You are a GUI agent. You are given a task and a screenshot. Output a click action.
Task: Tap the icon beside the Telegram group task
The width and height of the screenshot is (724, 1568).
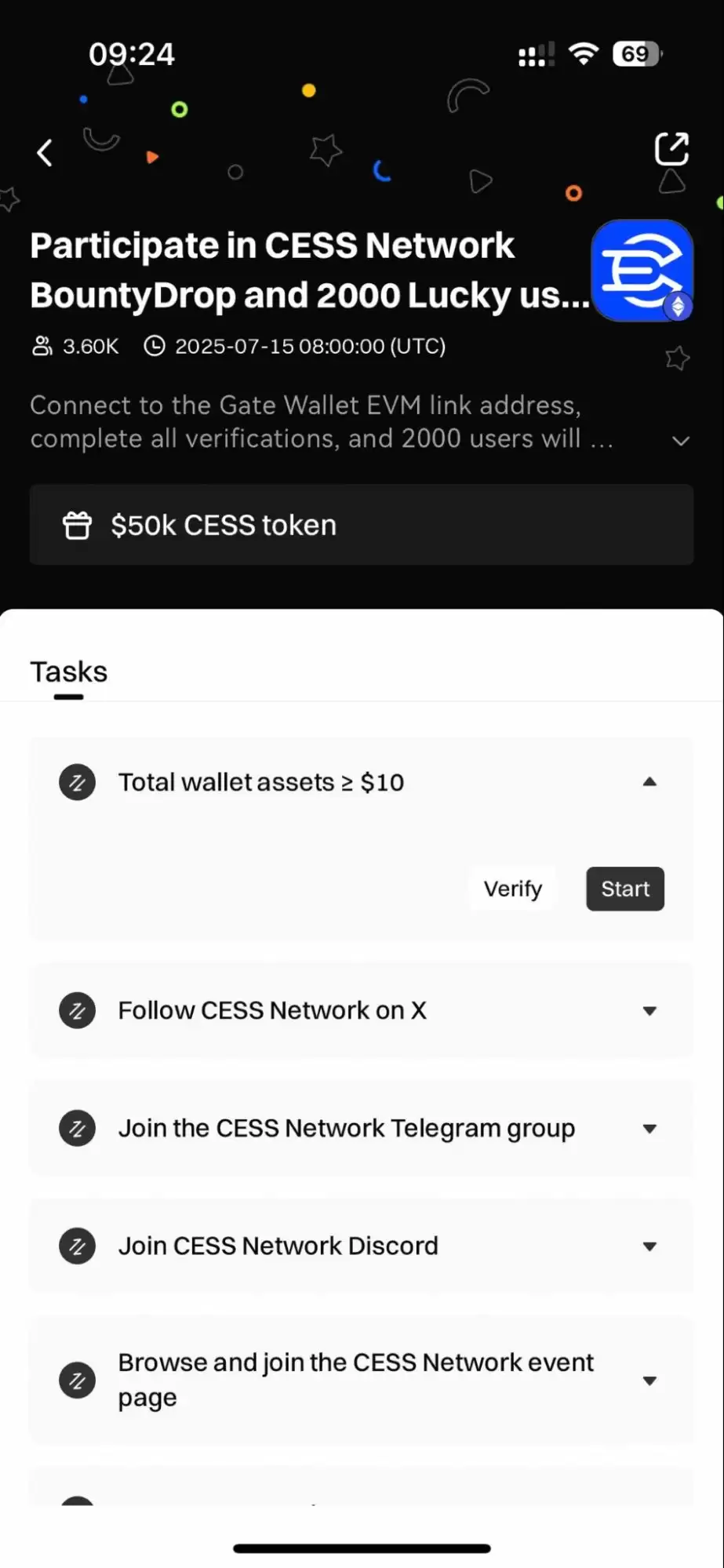tap(78, 1128)
